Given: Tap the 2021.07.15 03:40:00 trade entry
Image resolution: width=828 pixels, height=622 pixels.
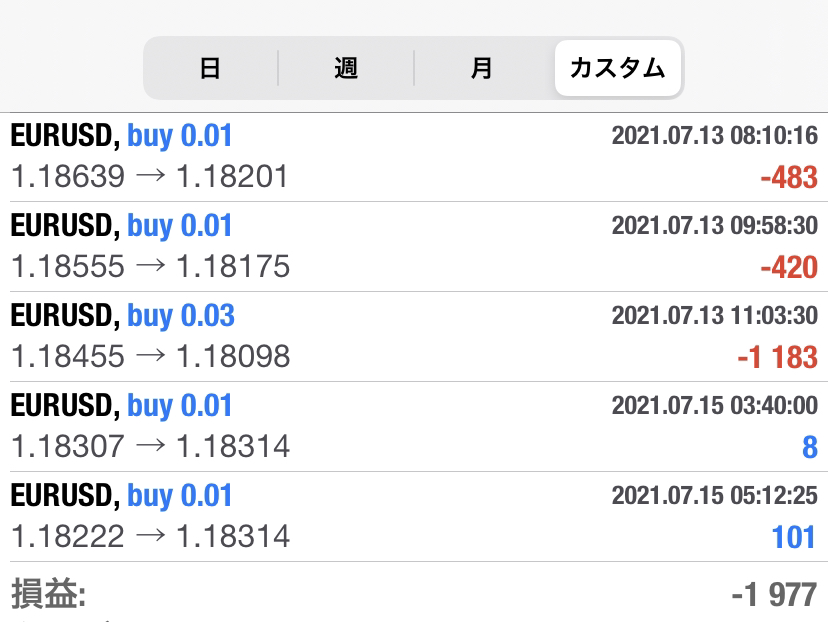Looking at the screenshot, I should point(414,427).
